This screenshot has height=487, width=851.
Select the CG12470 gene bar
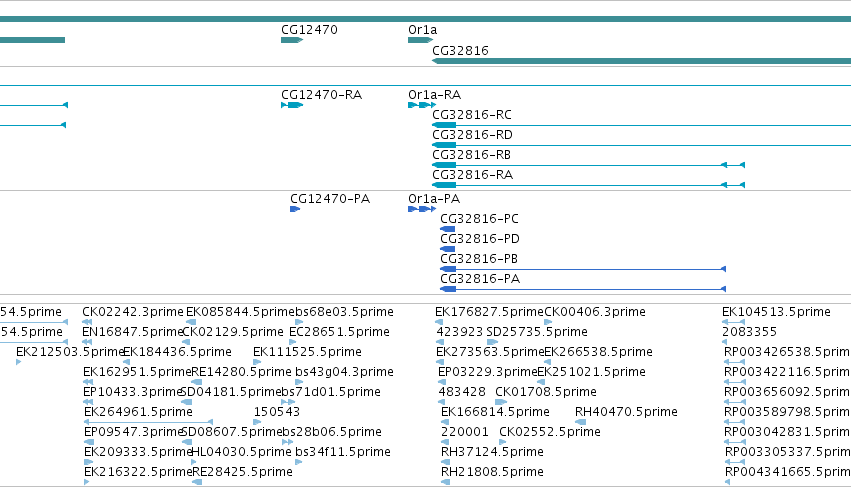(292, 40)
